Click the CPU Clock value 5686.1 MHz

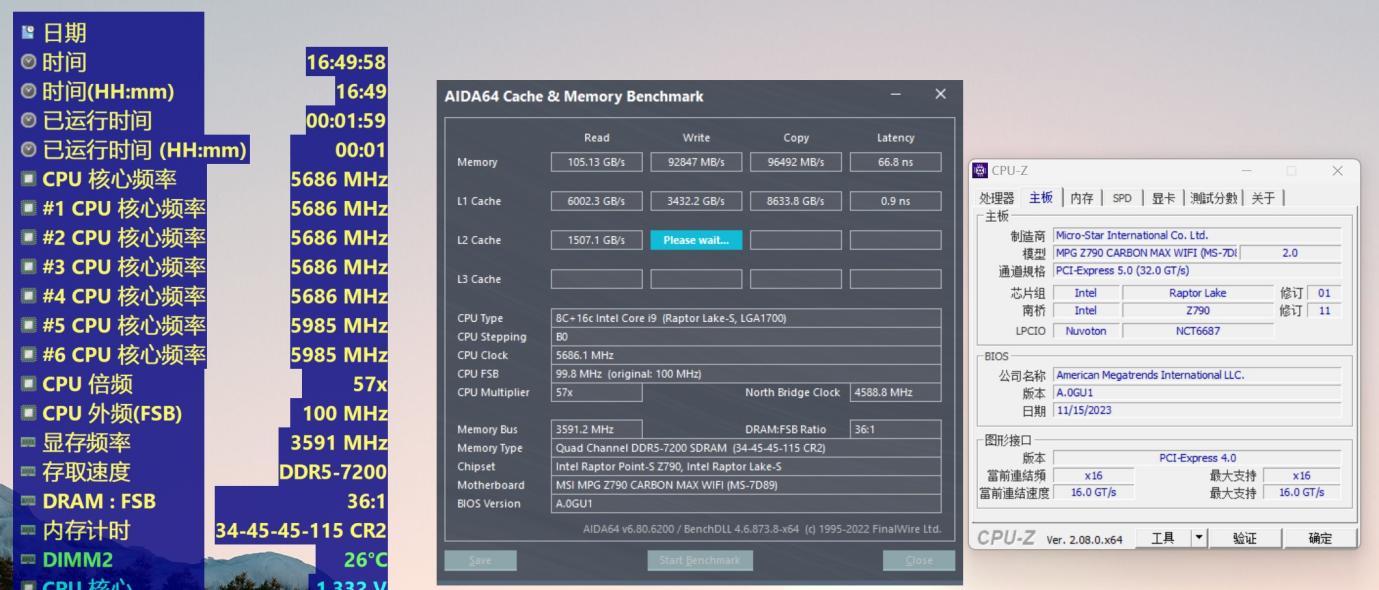(x=746, y=355)
